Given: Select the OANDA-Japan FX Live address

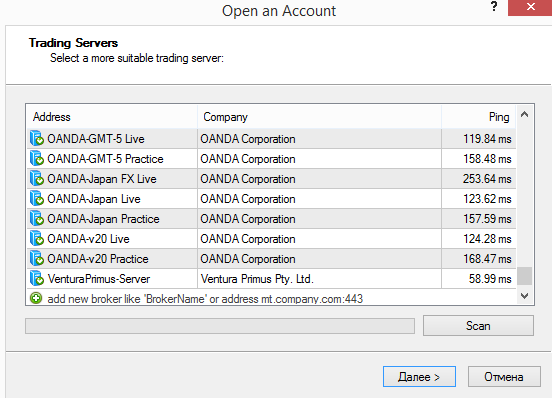Looking at the screenshot, I should click(102, 179).
